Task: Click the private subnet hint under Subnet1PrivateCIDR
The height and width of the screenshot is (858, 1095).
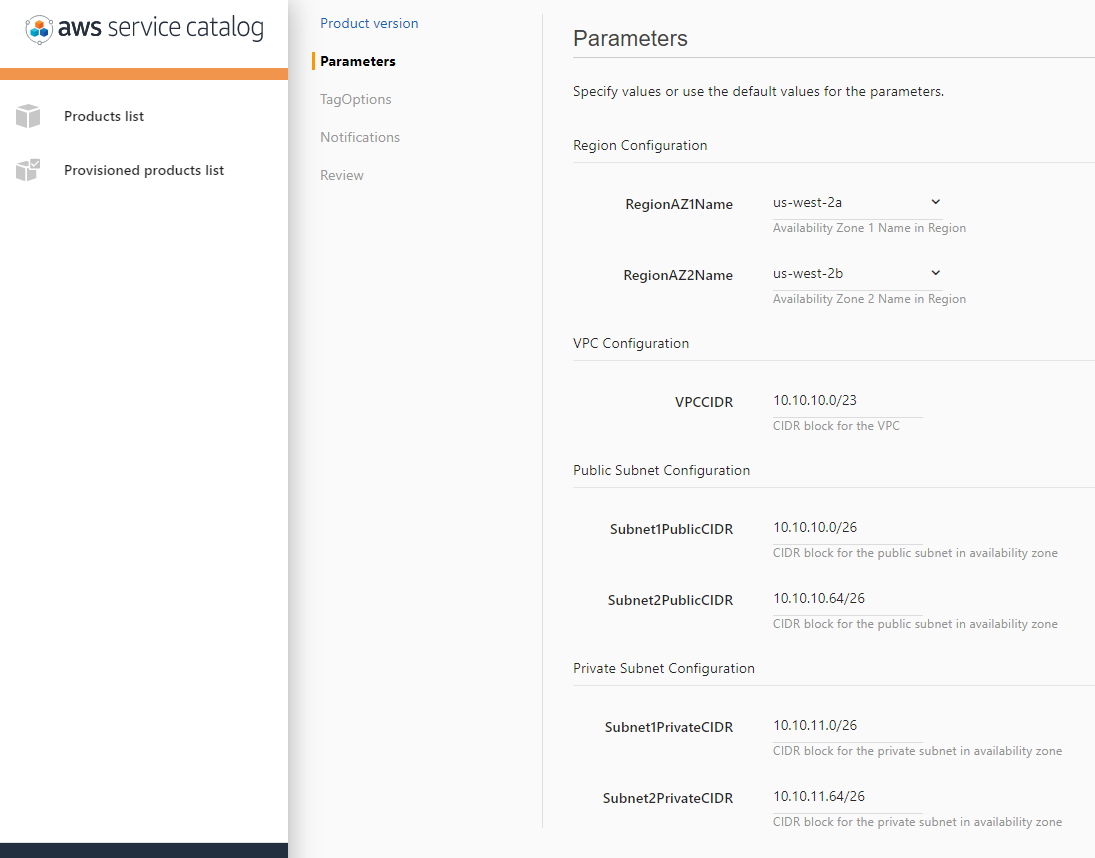Action: click(x=917, y=751)
